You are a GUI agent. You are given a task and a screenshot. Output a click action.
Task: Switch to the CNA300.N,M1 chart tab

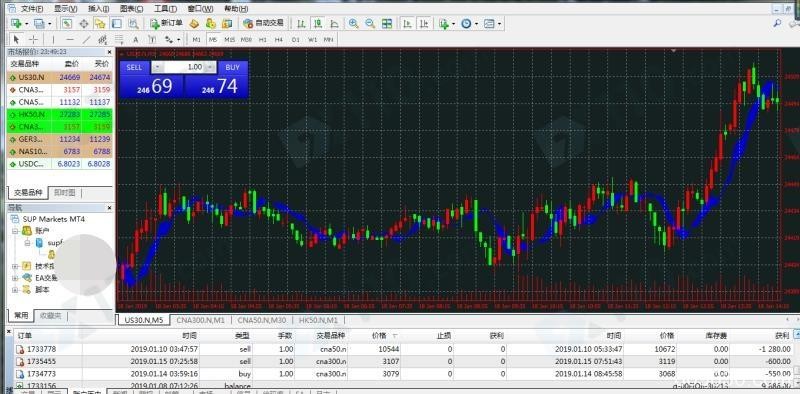[x=201, y=320]
